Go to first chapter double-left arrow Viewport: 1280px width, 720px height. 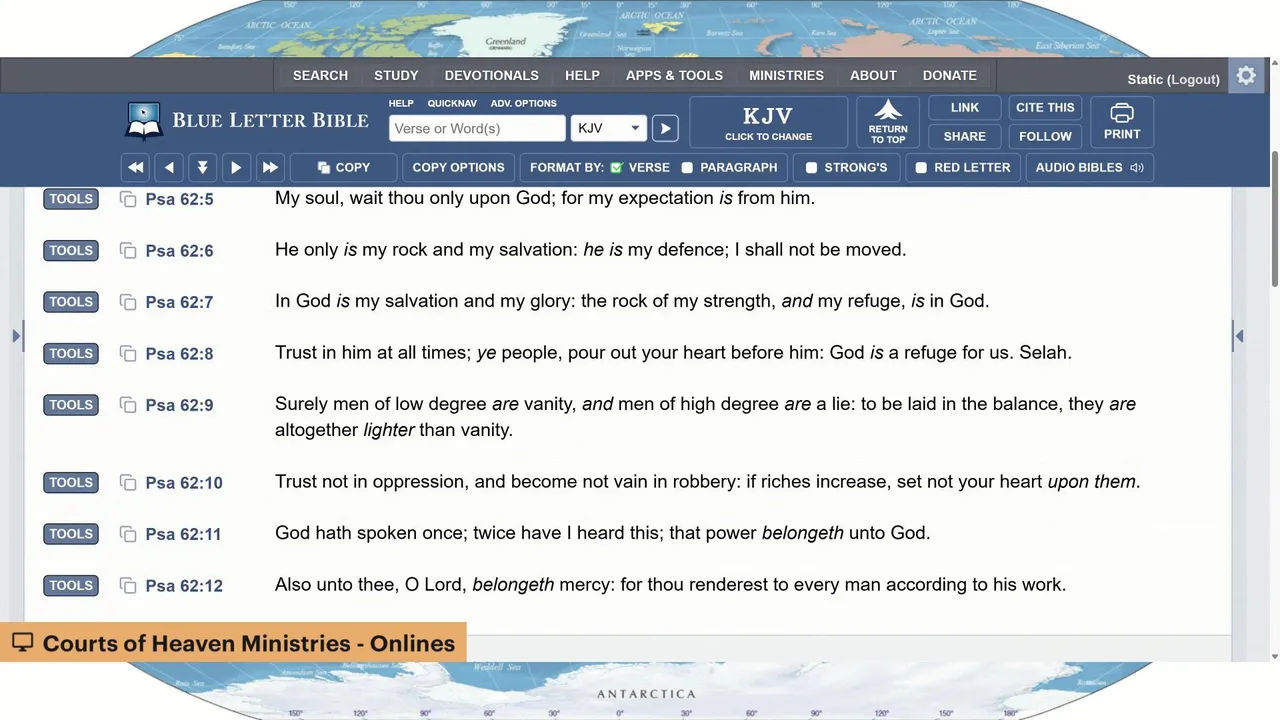point(136,167)
